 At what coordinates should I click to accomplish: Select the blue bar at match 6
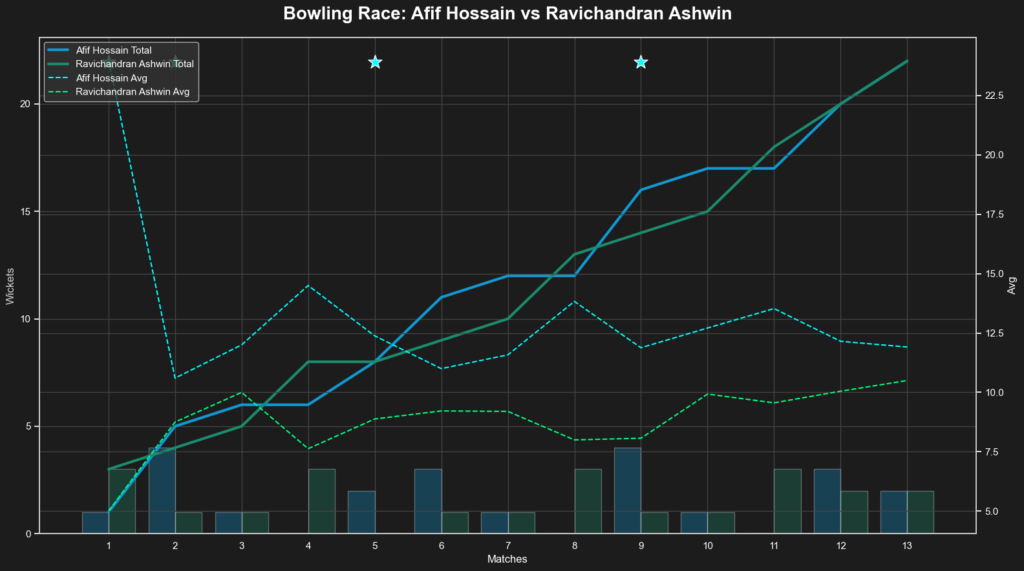pos(428,501)
